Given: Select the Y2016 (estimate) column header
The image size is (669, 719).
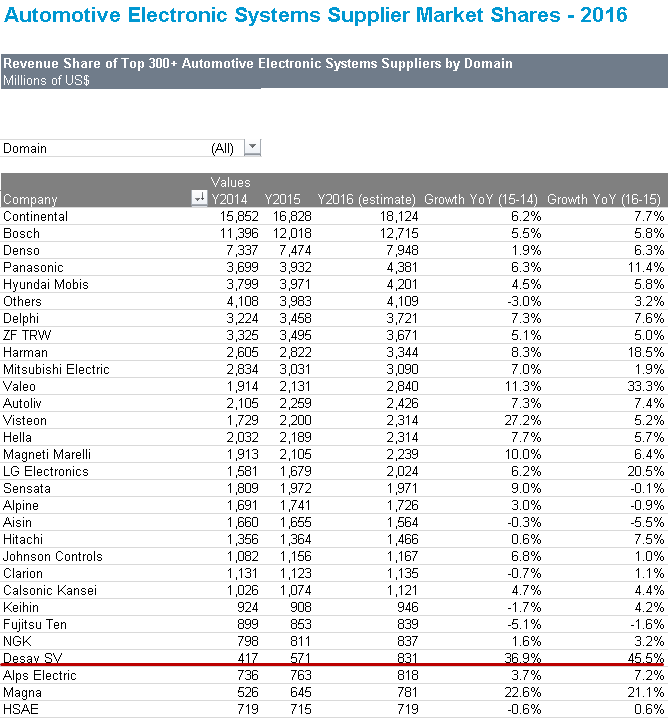Looking at the screenshot, I should 367,199.
